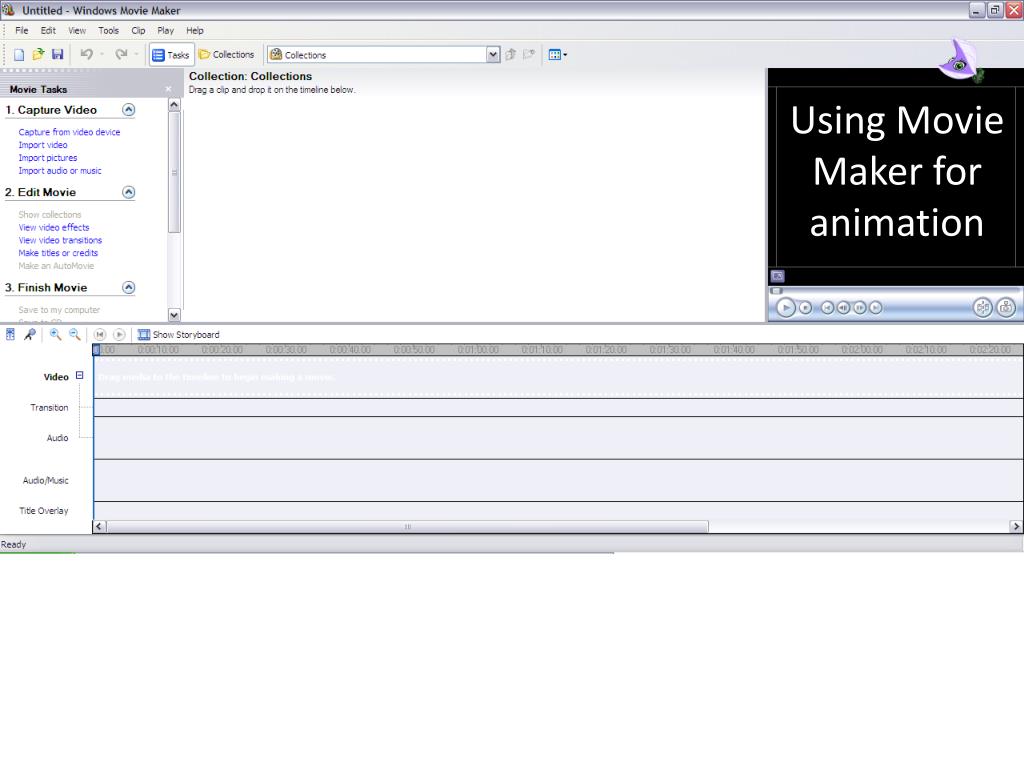Click Make titles or credits link
Viewport: 1024px width, 768px height.
pos(58,253)
